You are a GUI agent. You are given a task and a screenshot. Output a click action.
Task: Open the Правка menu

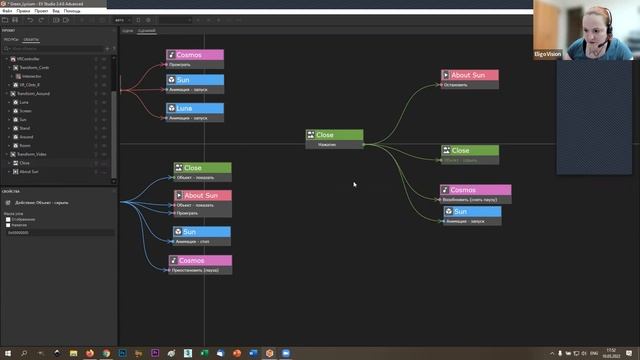click(23, 11)
